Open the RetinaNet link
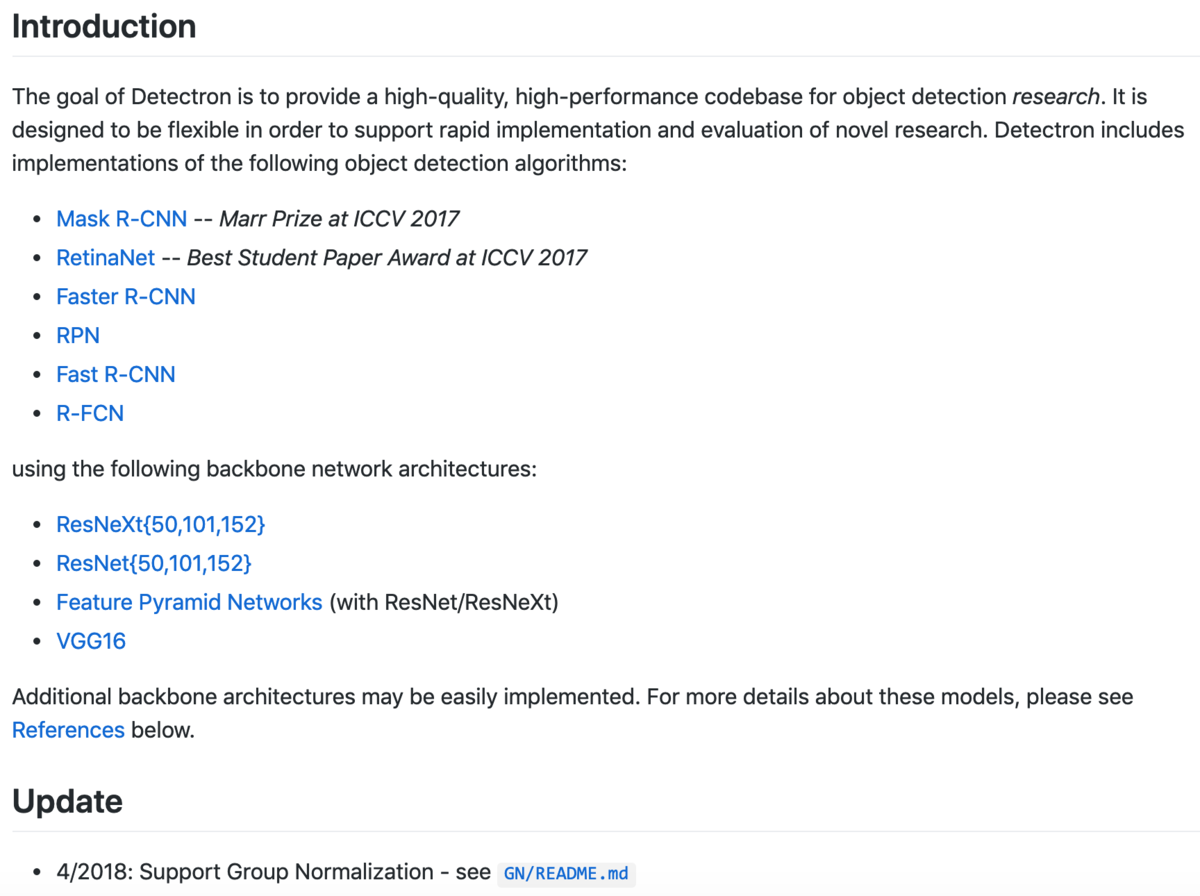 pos(105,257)
